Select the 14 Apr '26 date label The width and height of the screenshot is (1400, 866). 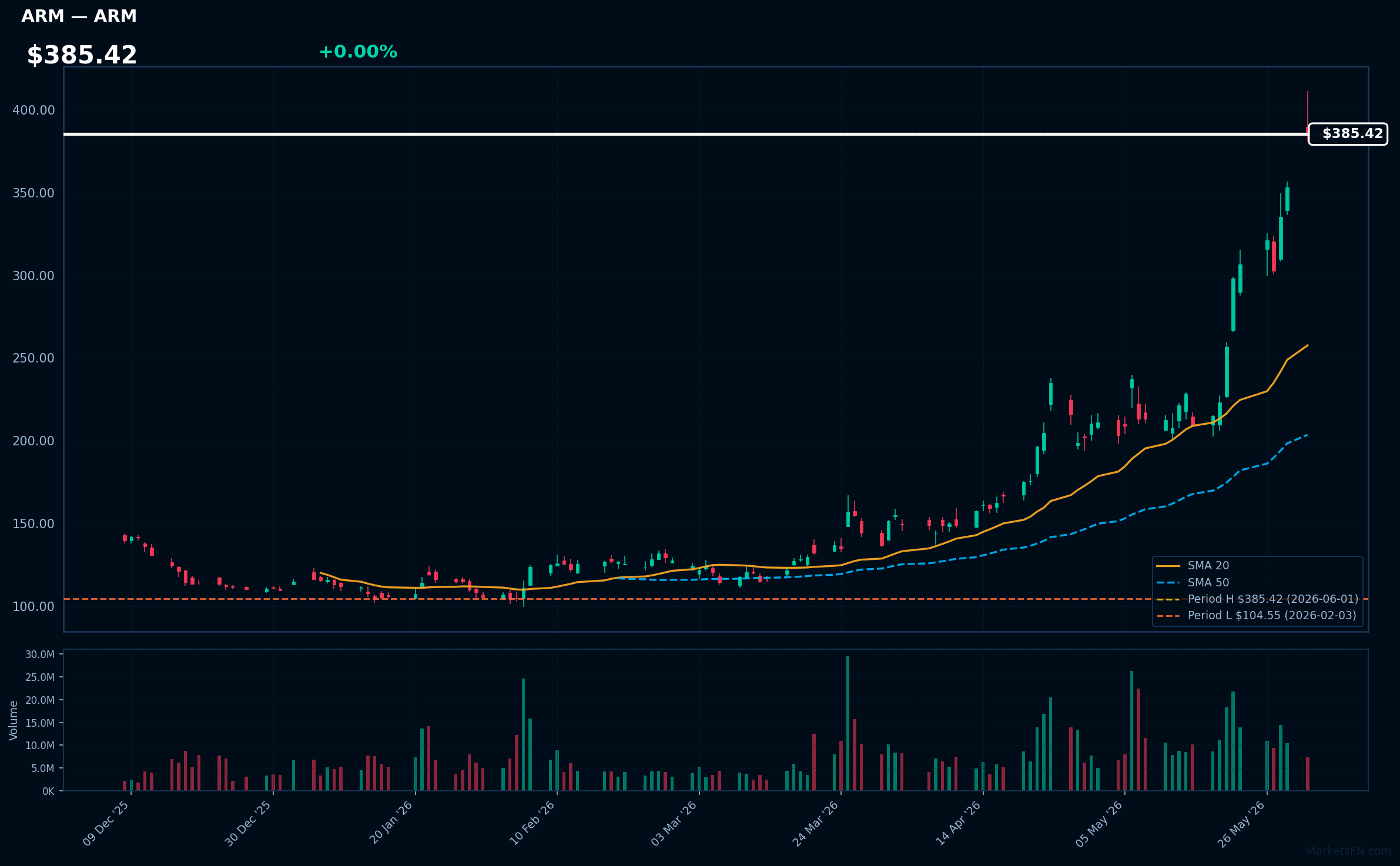tap(958, 823)
